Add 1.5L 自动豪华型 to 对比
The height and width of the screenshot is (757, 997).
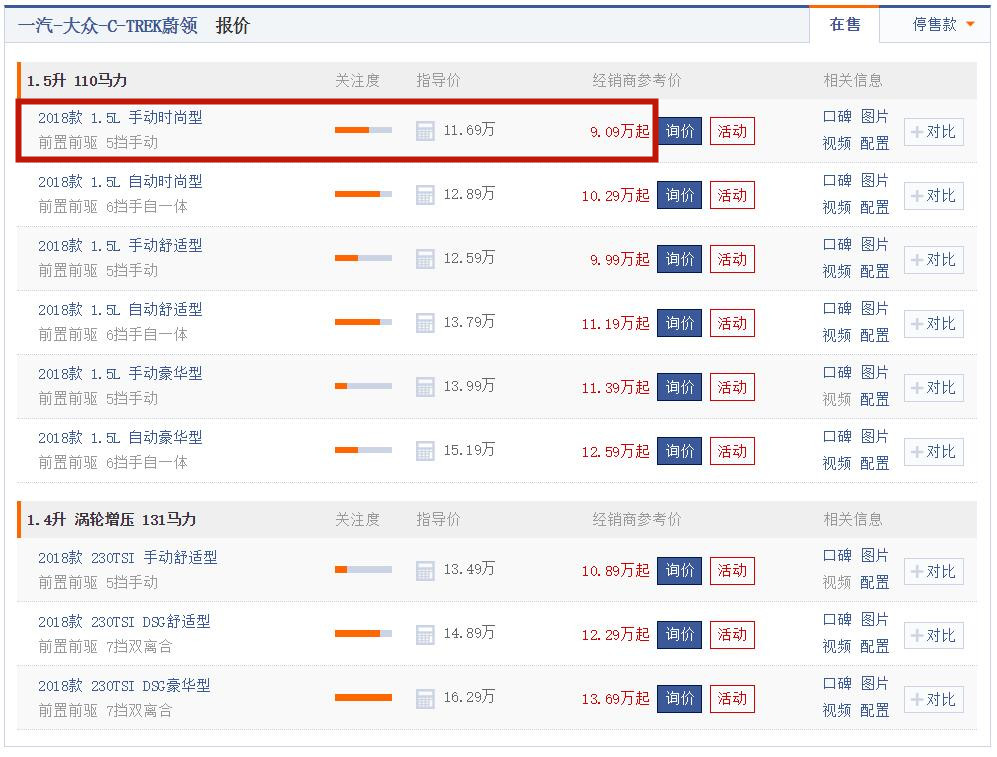coord(933,452)
